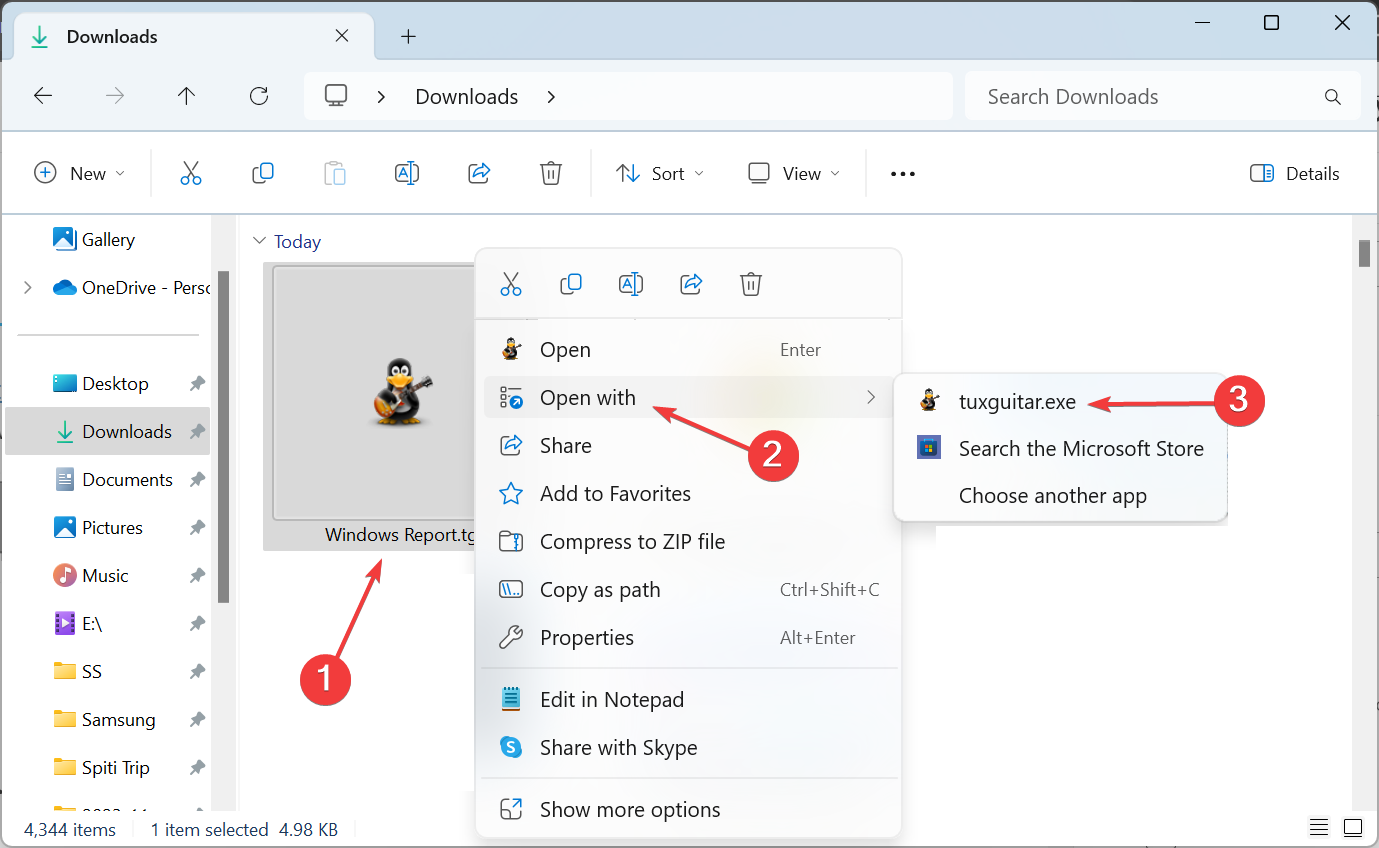The height and width of the screenshot is (848, 1379).
Task: Click the Copy icon in the toolbar
Action: 263,173
